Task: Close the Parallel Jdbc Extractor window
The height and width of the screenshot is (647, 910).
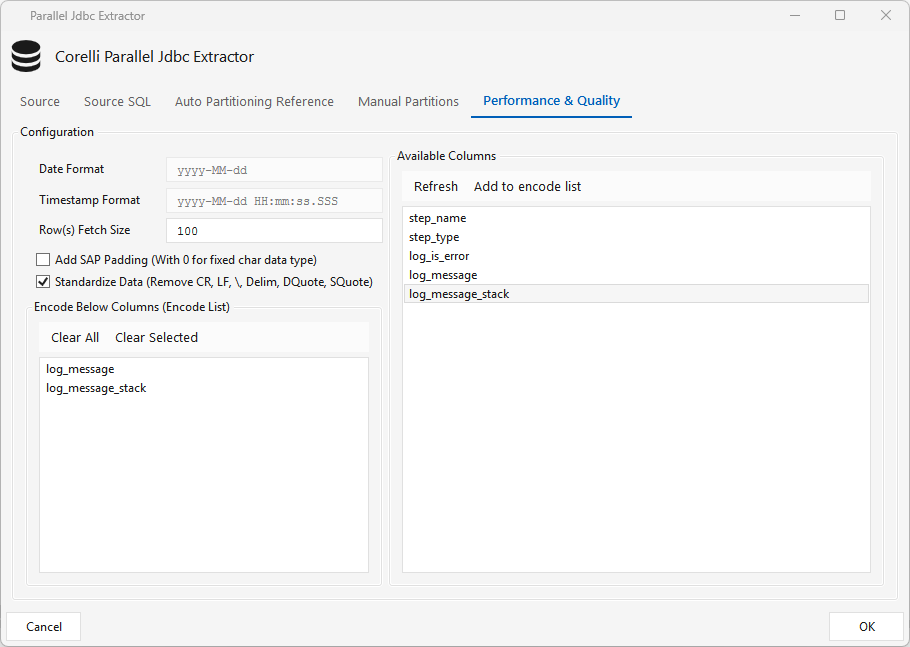Action: 886,16
